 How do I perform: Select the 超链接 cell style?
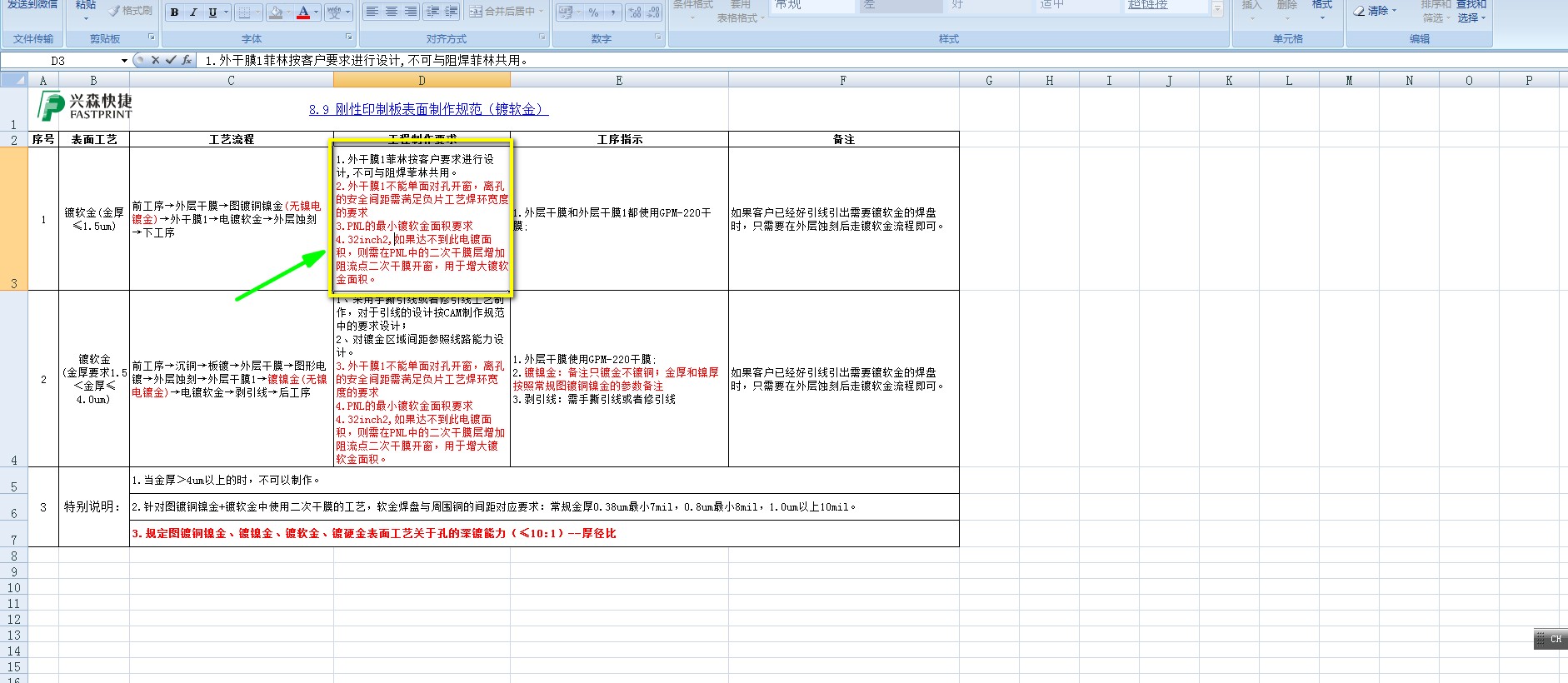[1166, 6]
